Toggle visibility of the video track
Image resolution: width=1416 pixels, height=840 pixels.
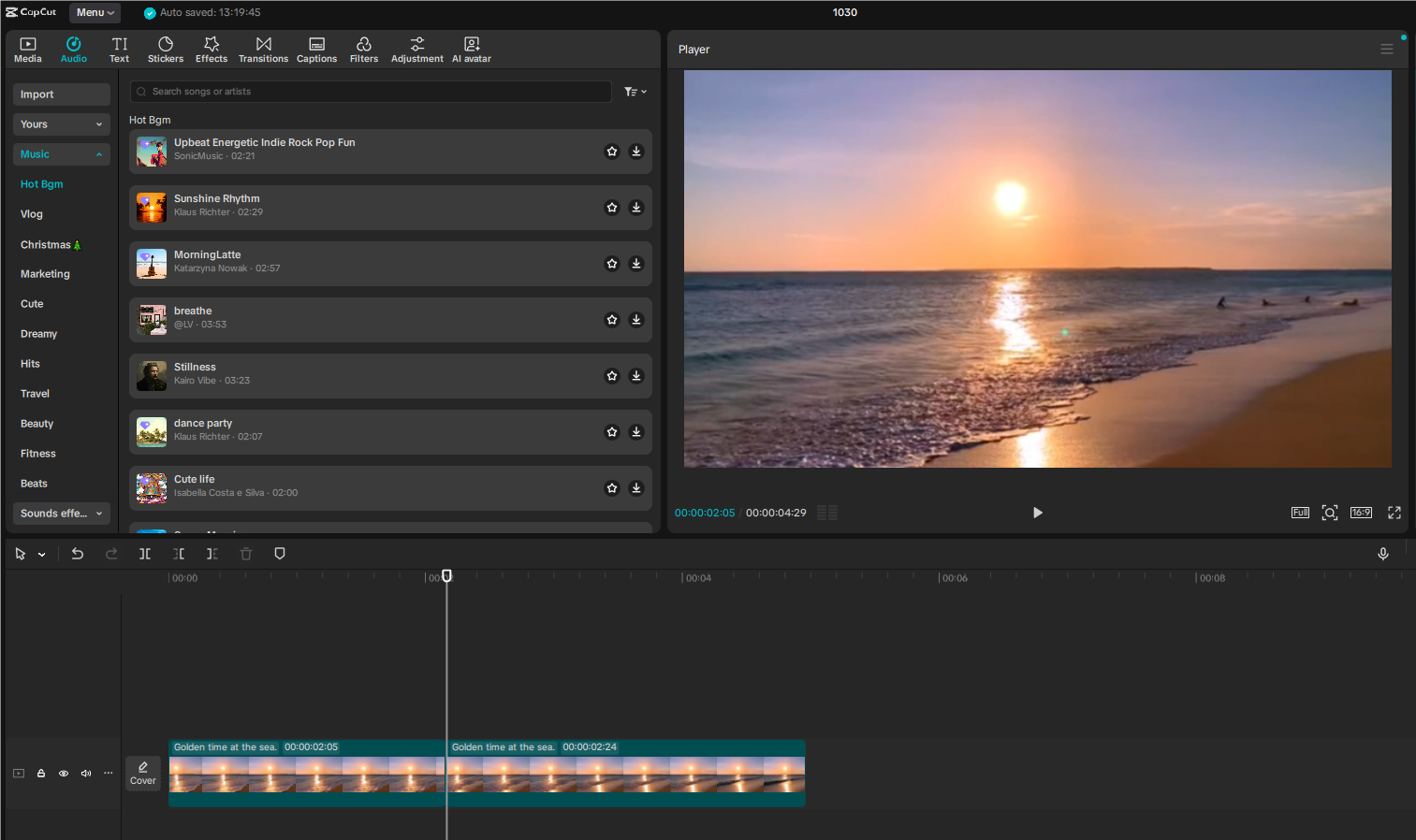(x=63, y=773)
